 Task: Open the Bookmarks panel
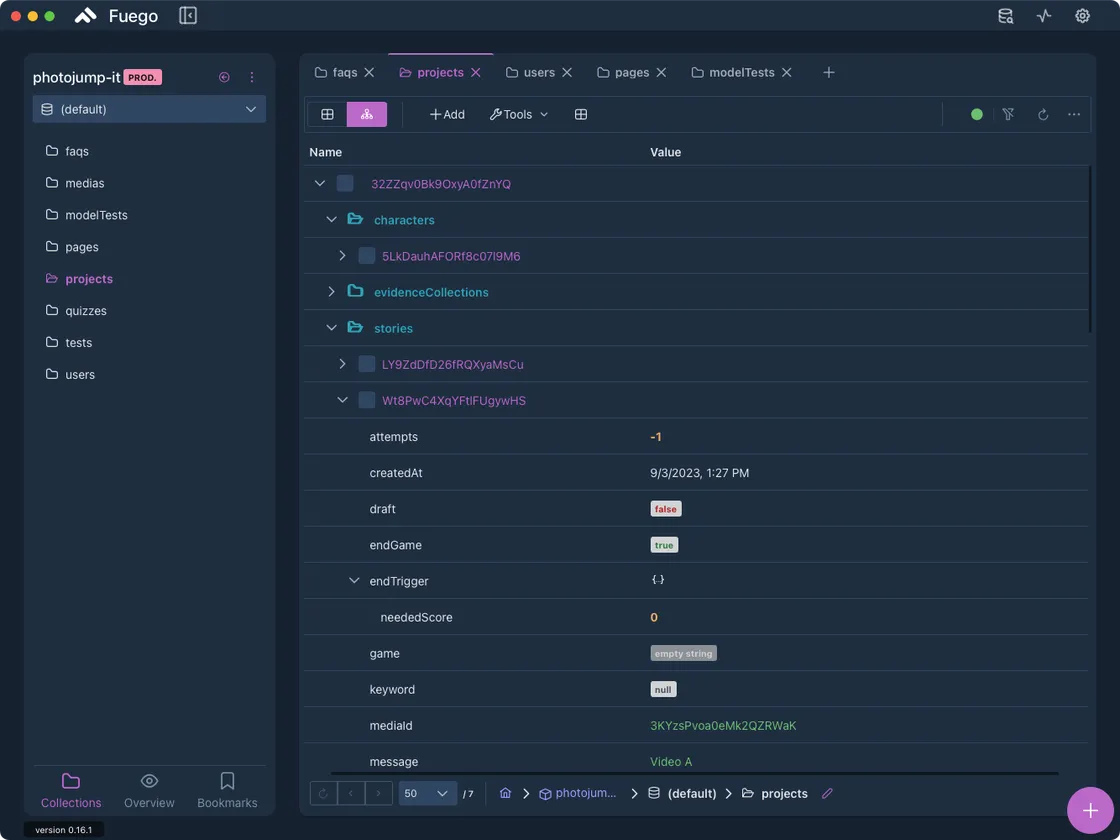click(227, 791)
